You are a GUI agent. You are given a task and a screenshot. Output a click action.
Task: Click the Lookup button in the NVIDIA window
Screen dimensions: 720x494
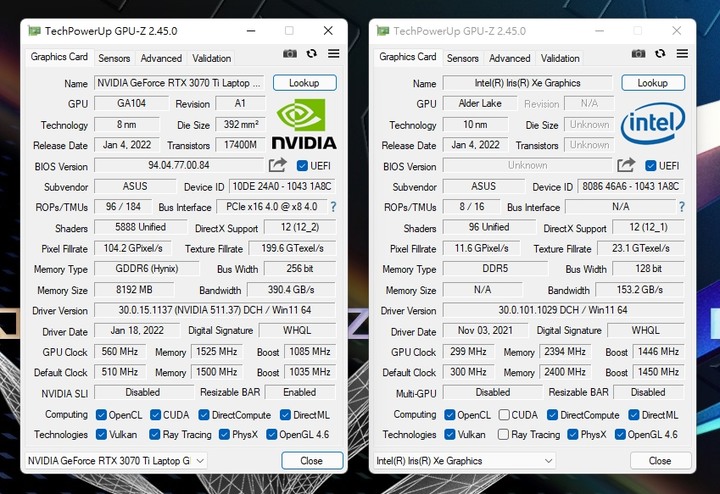click(304, 83)
